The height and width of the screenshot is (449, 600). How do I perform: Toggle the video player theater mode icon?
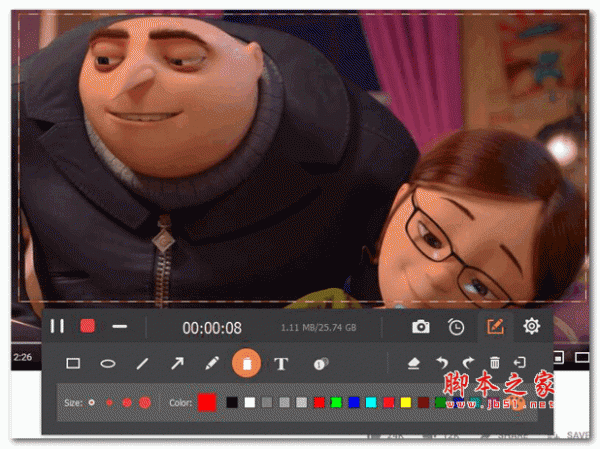582,358
